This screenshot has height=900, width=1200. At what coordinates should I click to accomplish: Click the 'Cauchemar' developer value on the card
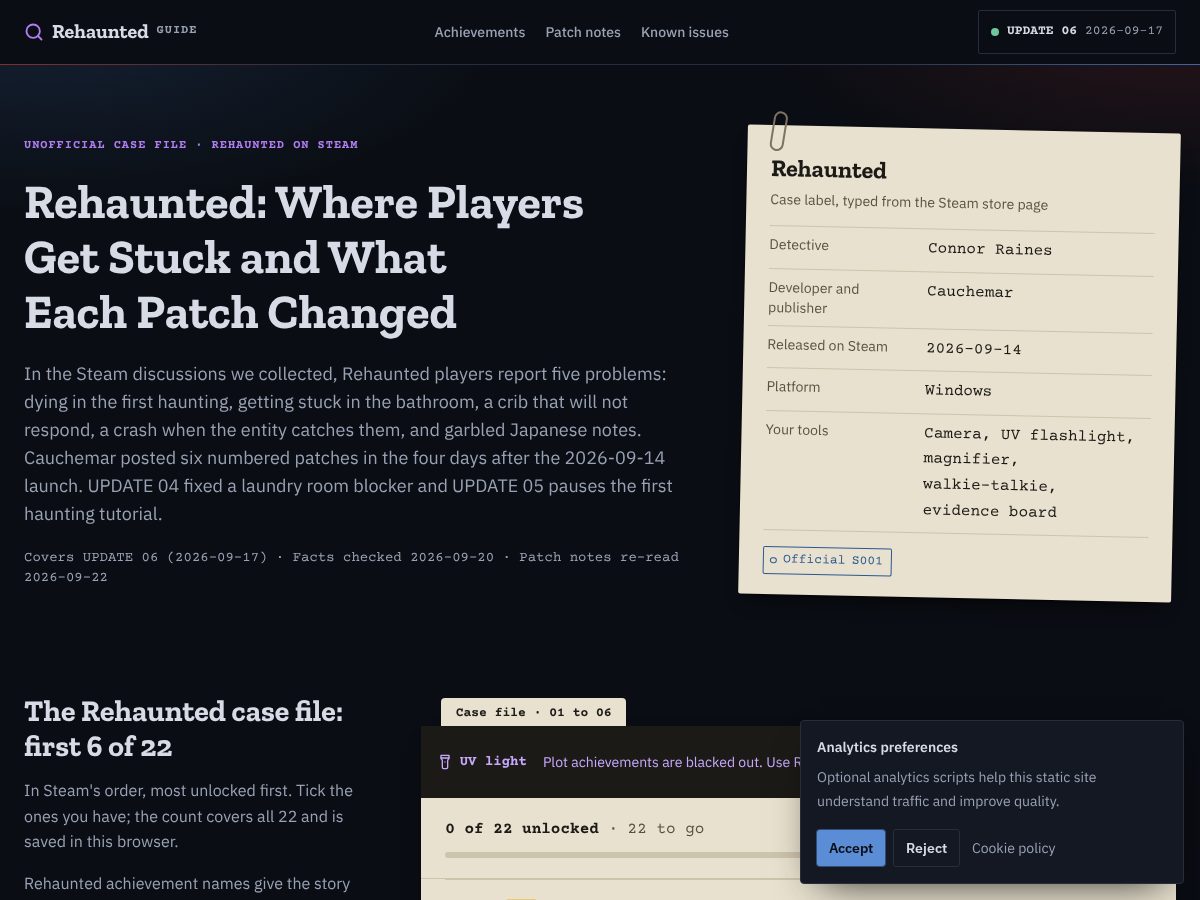coord(970,292)
